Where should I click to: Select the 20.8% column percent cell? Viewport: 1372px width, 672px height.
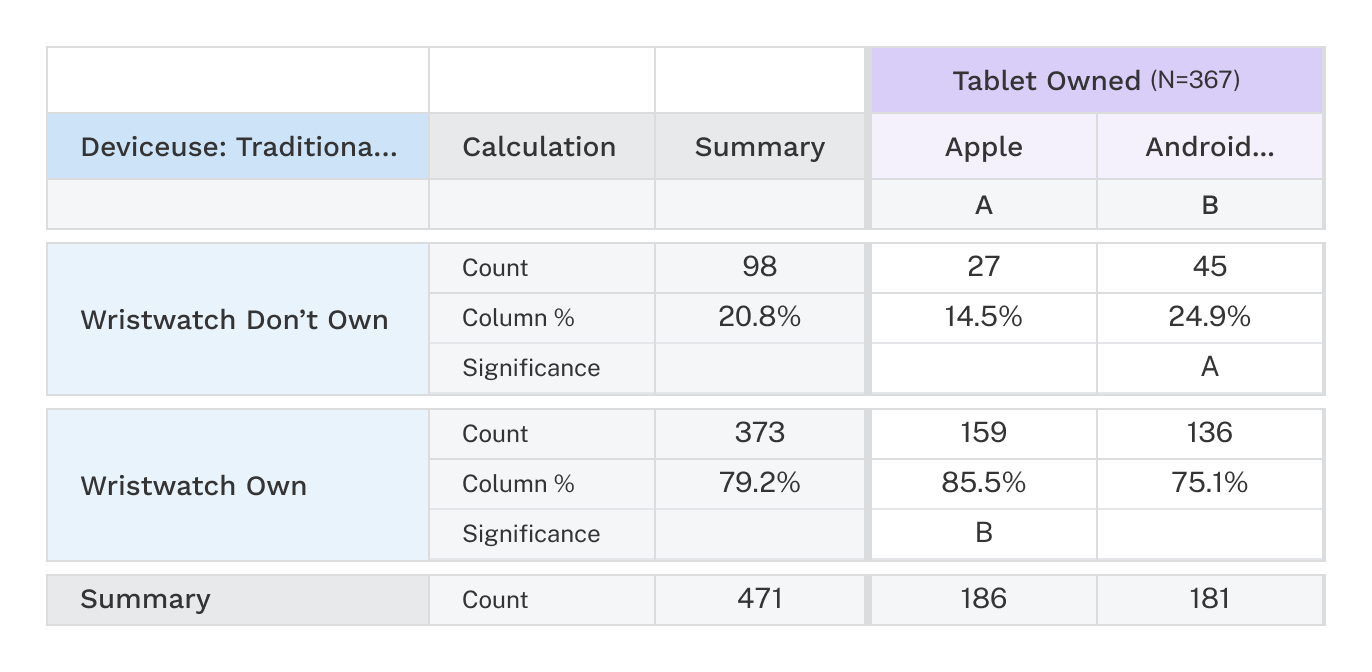[759, 317]
